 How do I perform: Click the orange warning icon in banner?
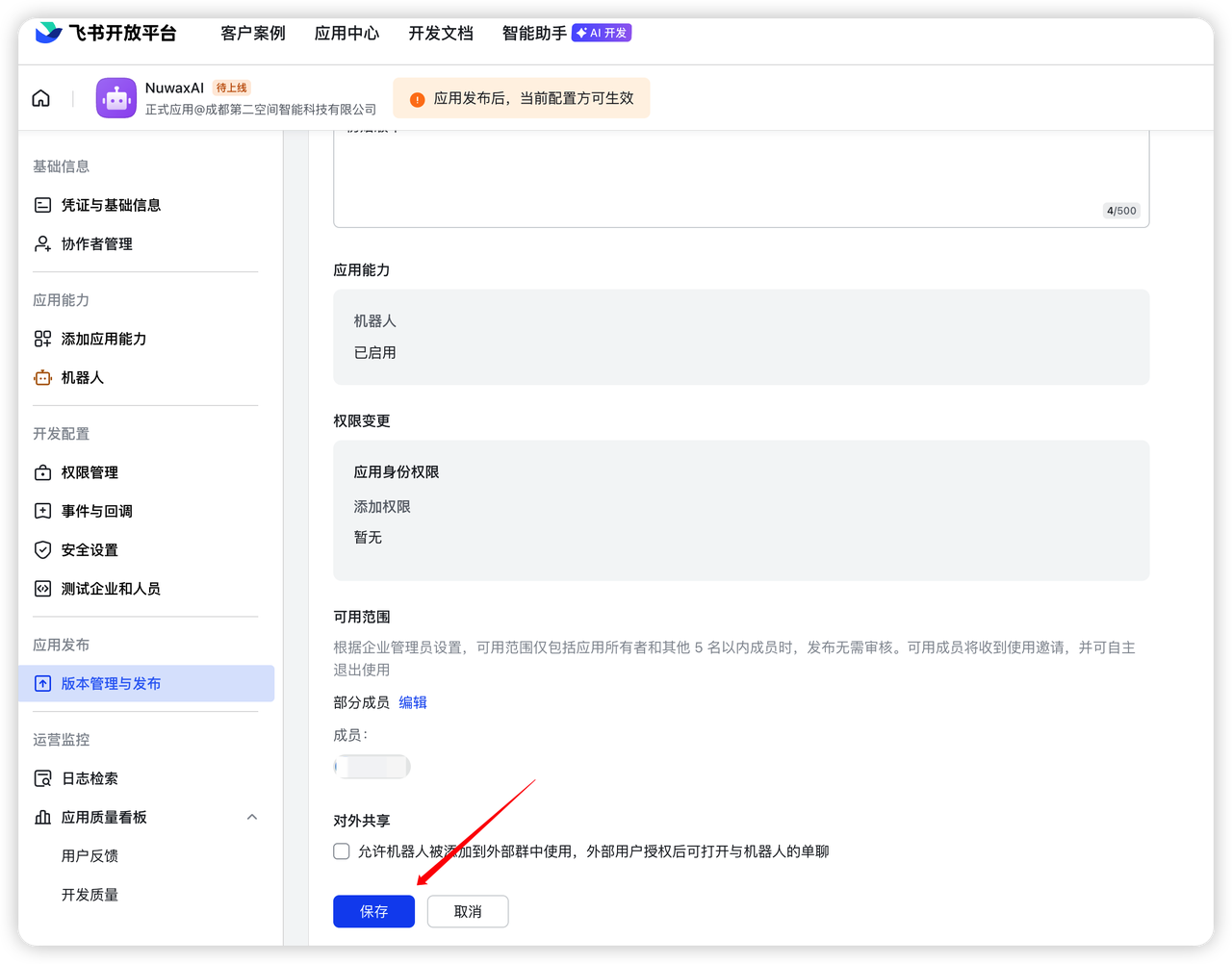click(x=418, y=99)
